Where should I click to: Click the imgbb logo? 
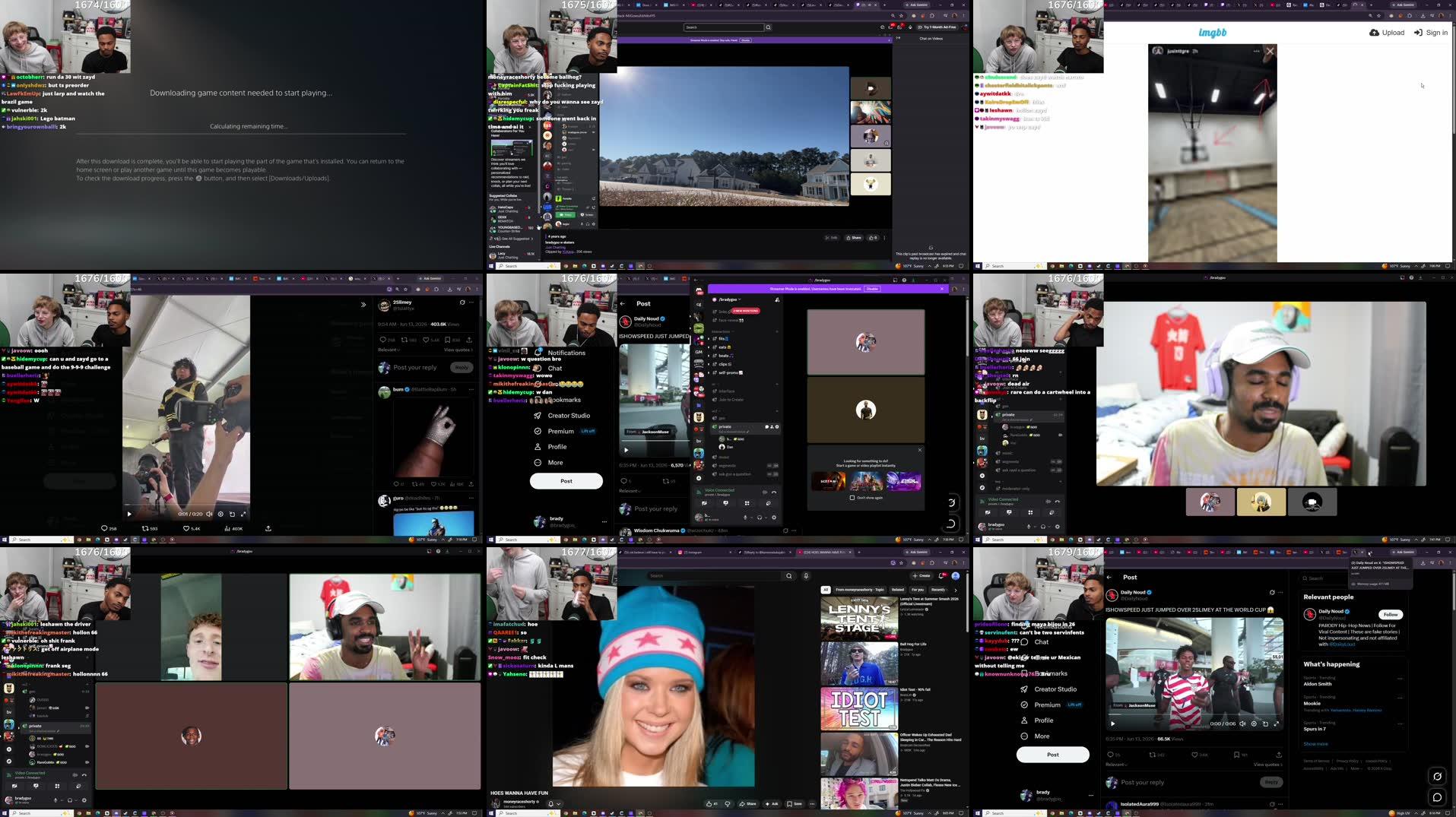pyautogui.click(x=1213, y=33)
